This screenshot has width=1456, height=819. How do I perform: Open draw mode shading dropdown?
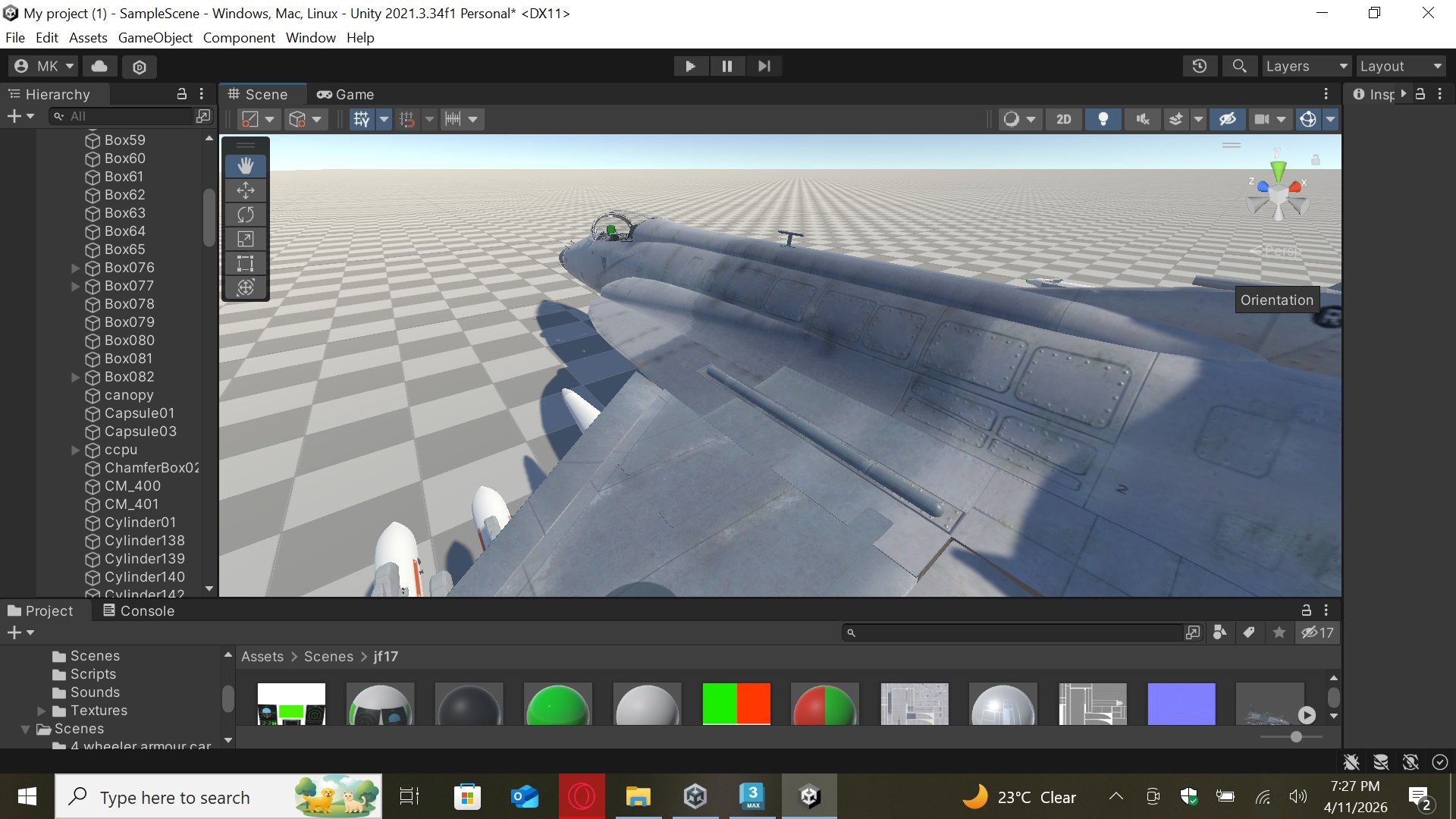tap(1019, 119)
